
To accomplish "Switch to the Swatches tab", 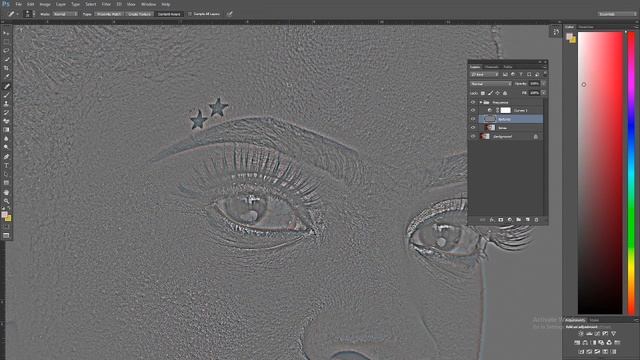I will [586, 27].
